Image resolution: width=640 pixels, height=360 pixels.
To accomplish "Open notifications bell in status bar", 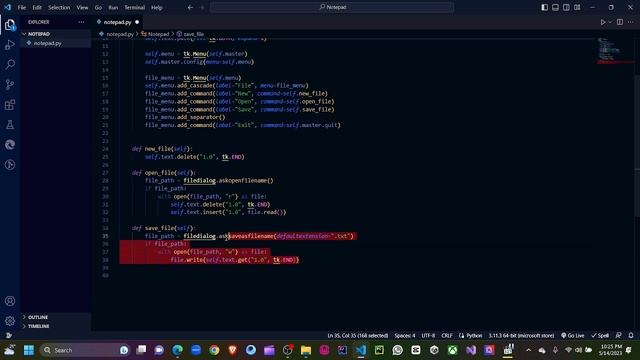I will pos(631,336).
